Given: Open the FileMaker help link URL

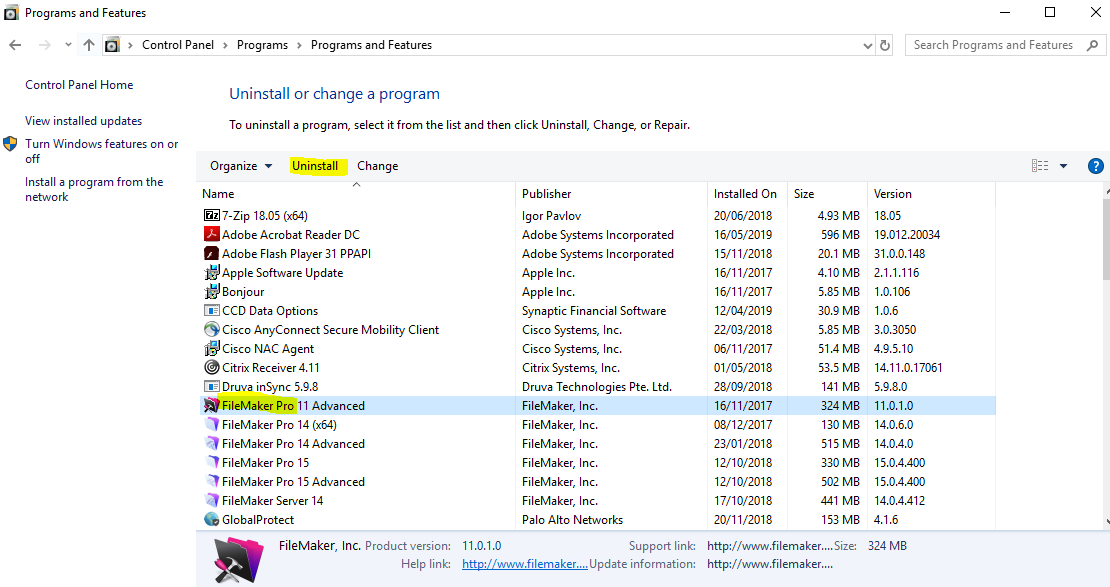Looking at the screenshot, I should coord(525,564).
